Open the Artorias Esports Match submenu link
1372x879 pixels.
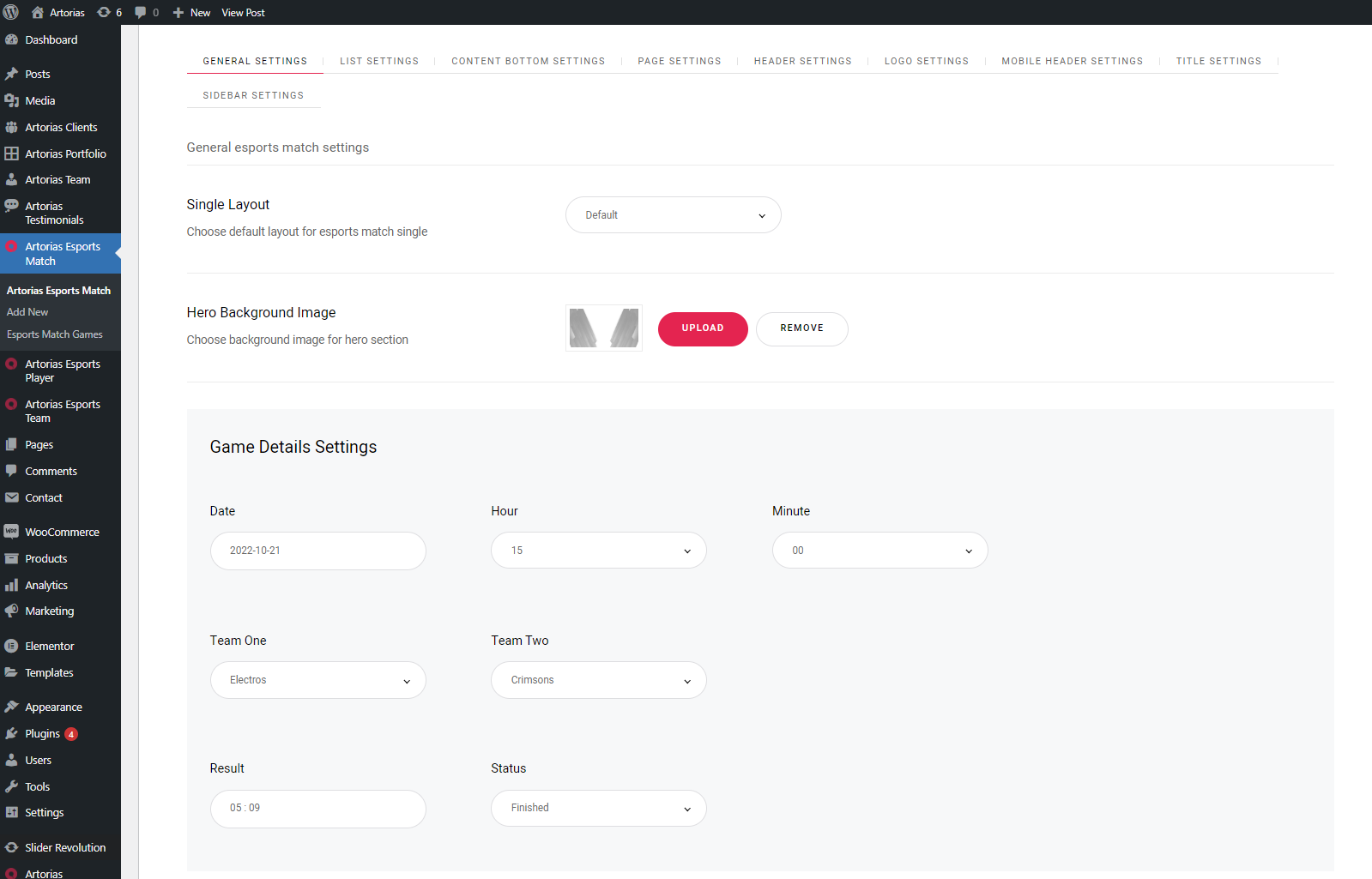click(58, 291)
